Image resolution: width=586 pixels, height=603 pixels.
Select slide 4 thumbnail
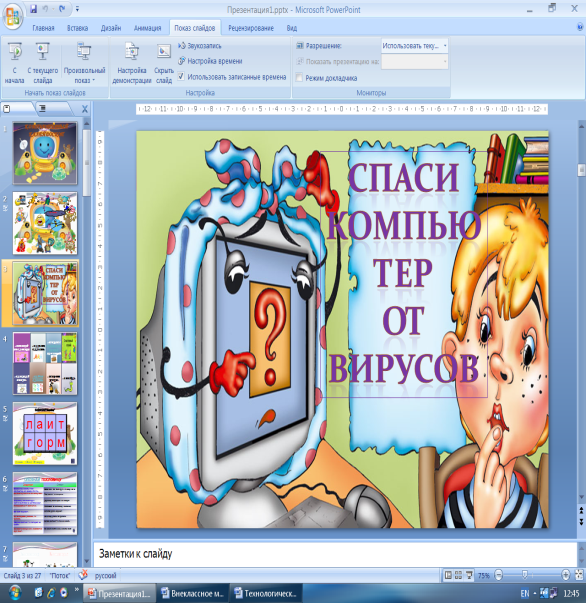(45, 364)
